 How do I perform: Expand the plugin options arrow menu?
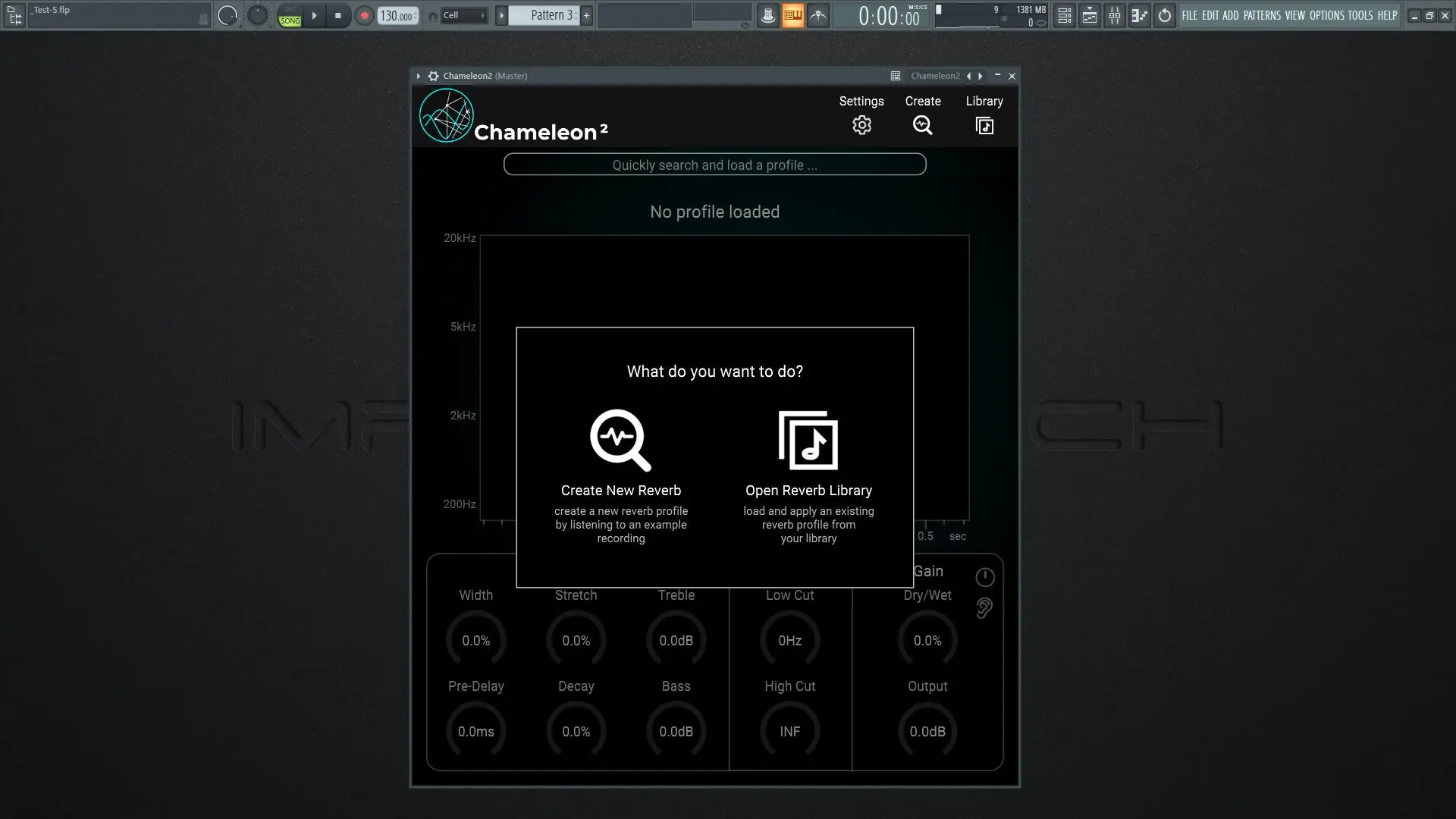[x=418, y=76]
